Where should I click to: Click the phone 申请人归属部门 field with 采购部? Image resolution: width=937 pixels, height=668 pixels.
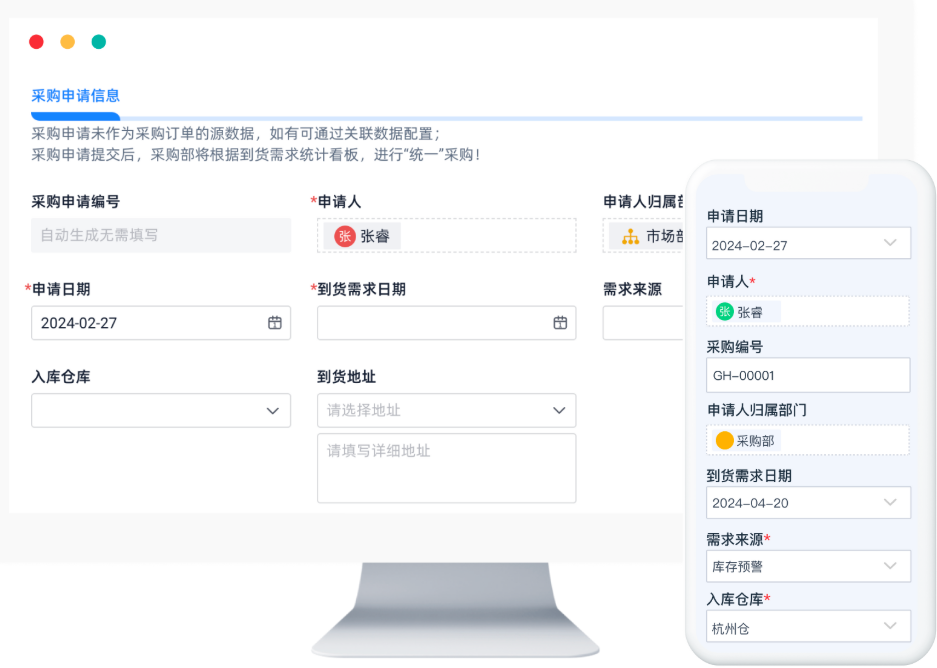808,440
